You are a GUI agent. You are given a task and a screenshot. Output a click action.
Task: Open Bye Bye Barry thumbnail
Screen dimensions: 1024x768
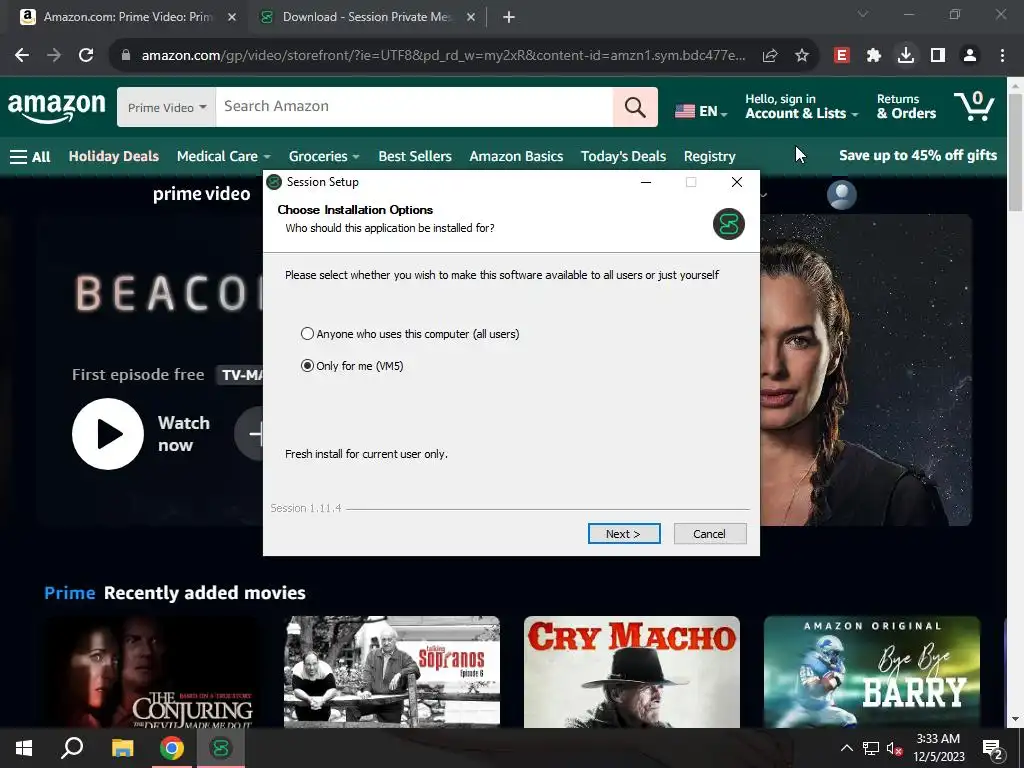872,672
